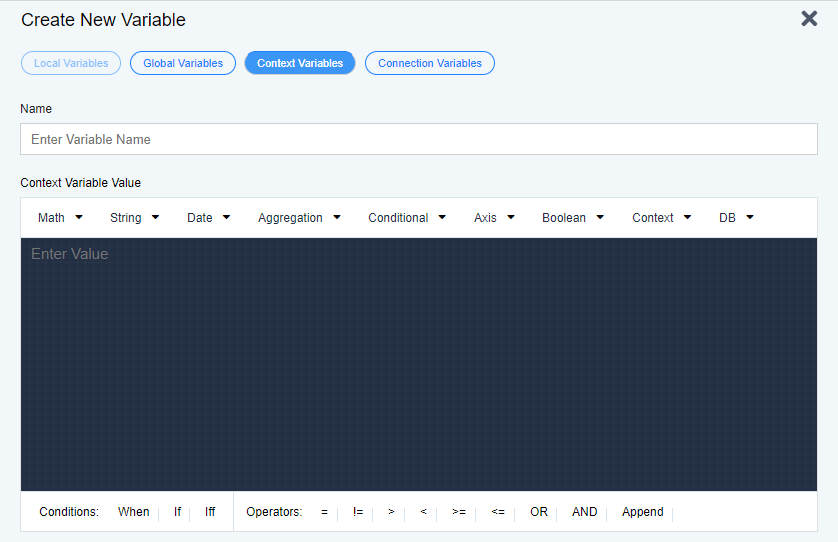This screenshot has height=542, width=838.
Task: Expand the Aggregation dropdown menu
Action: (299, 218)
